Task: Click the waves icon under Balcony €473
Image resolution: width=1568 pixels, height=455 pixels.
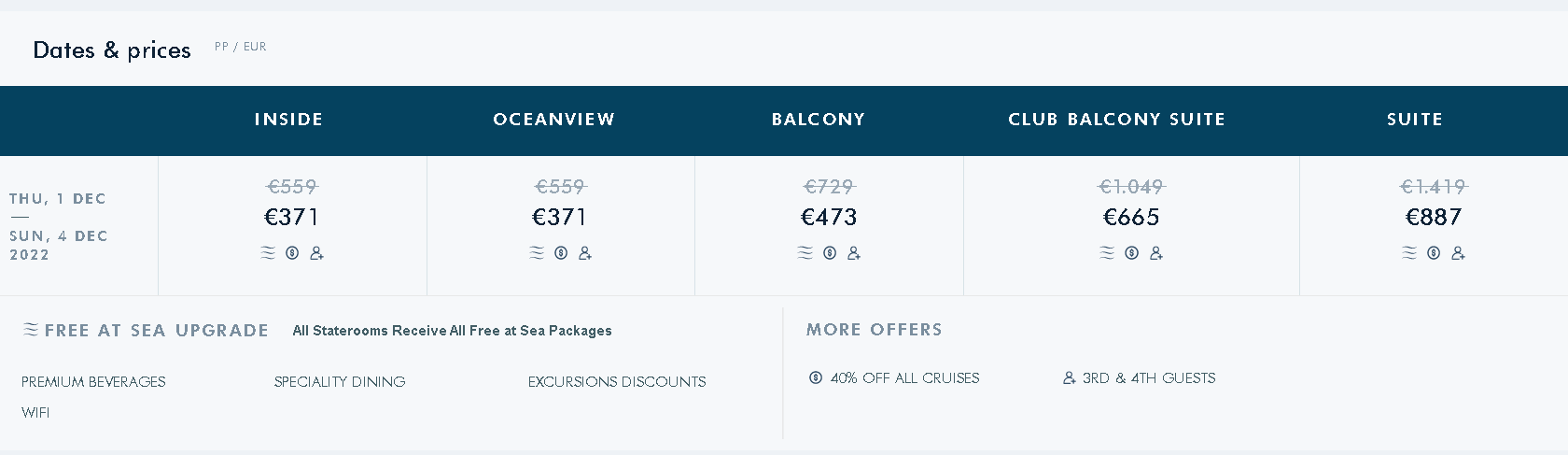Action: pos(805,253)
